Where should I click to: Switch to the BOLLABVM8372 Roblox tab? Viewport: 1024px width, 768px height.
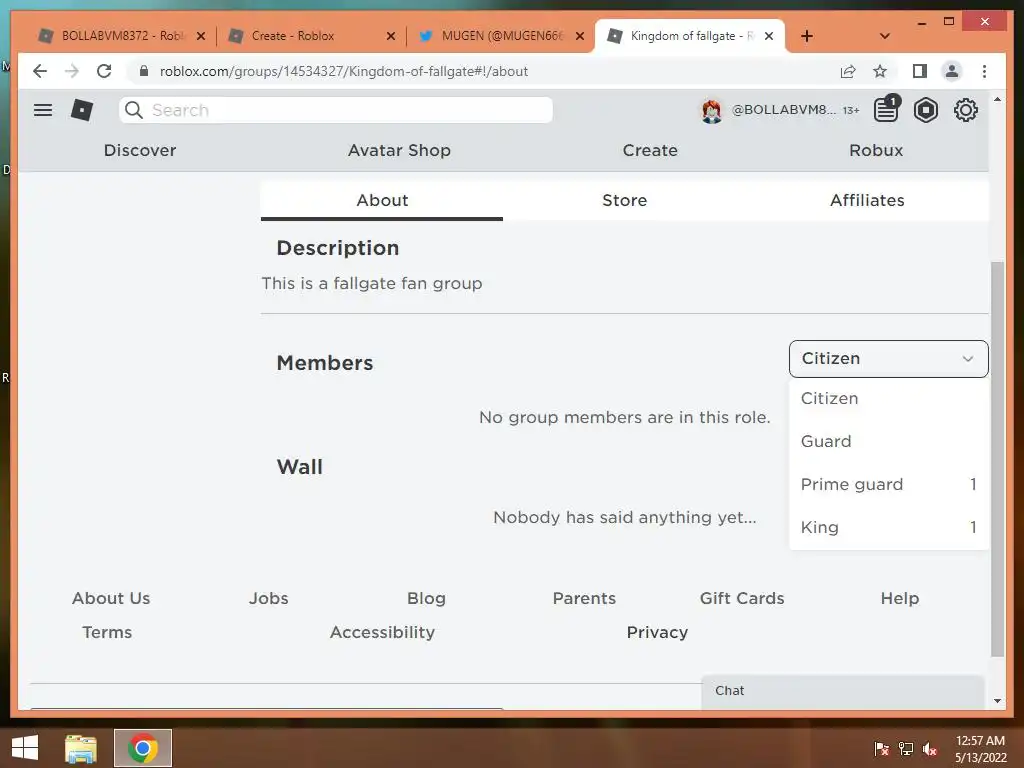point(121,36)
